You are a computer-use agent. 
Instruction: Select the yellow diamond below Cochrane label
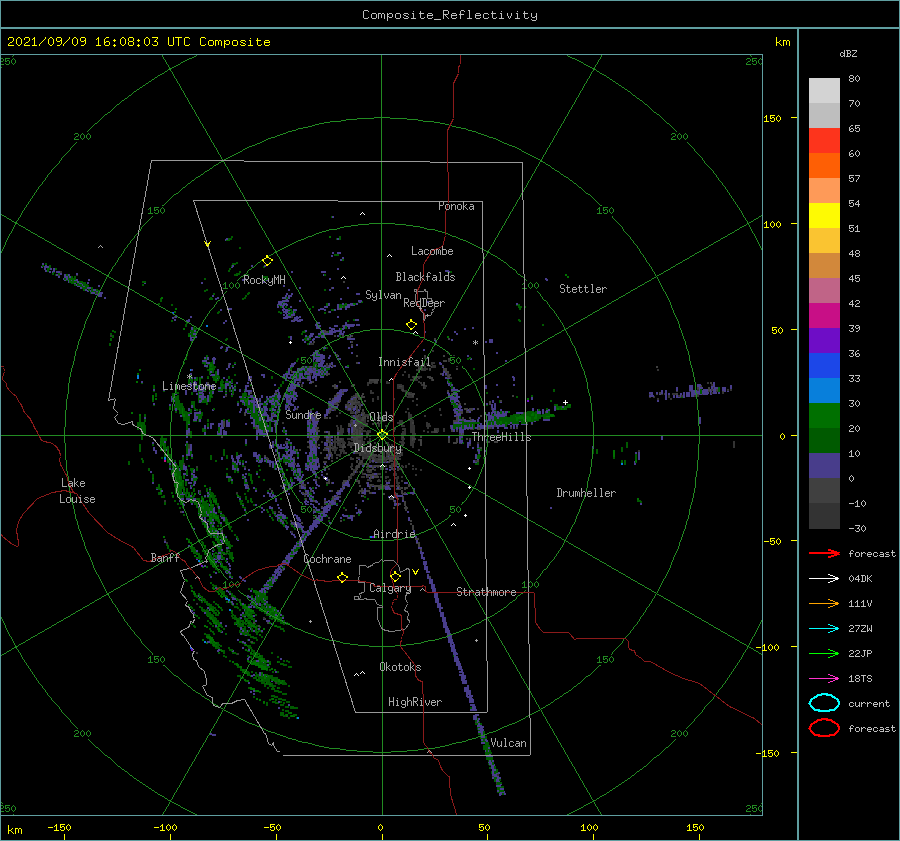pyautogui.click(x=343, y=577)
